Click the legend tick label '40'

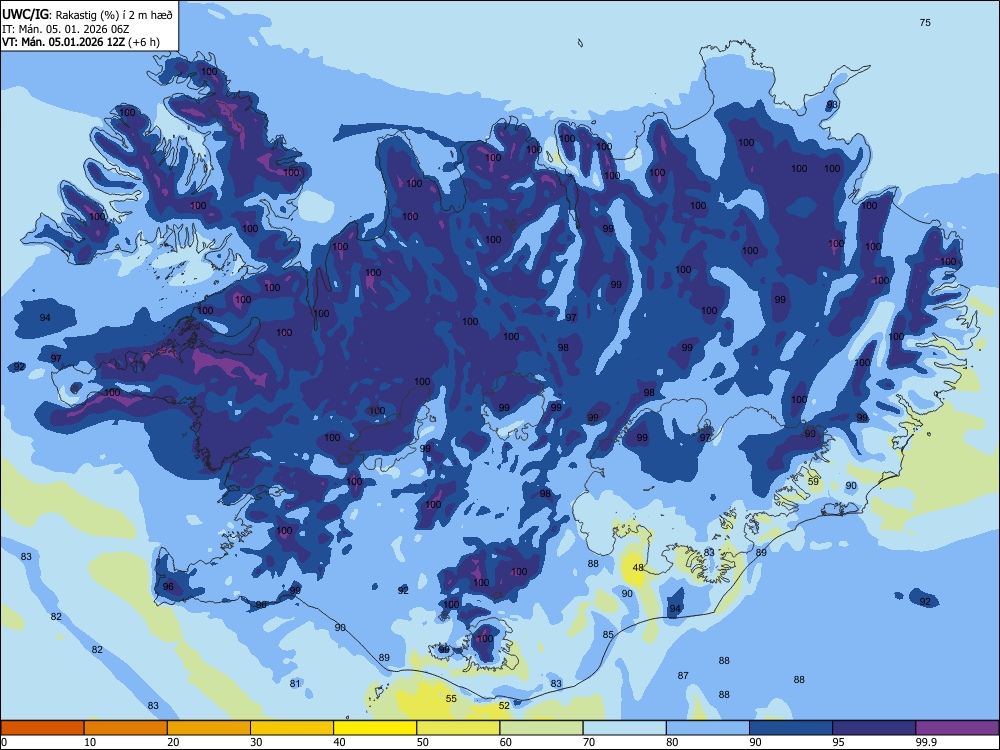339,742
